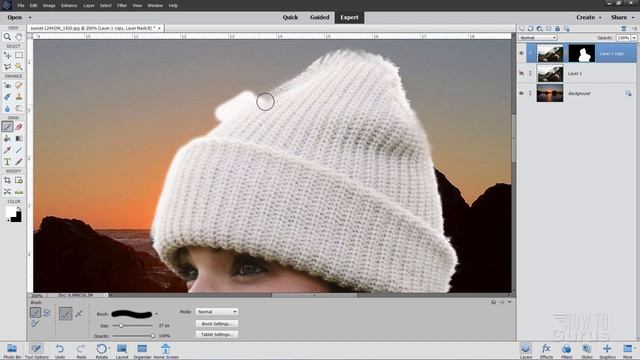Select the Crop tool

[x=7, y=180]
